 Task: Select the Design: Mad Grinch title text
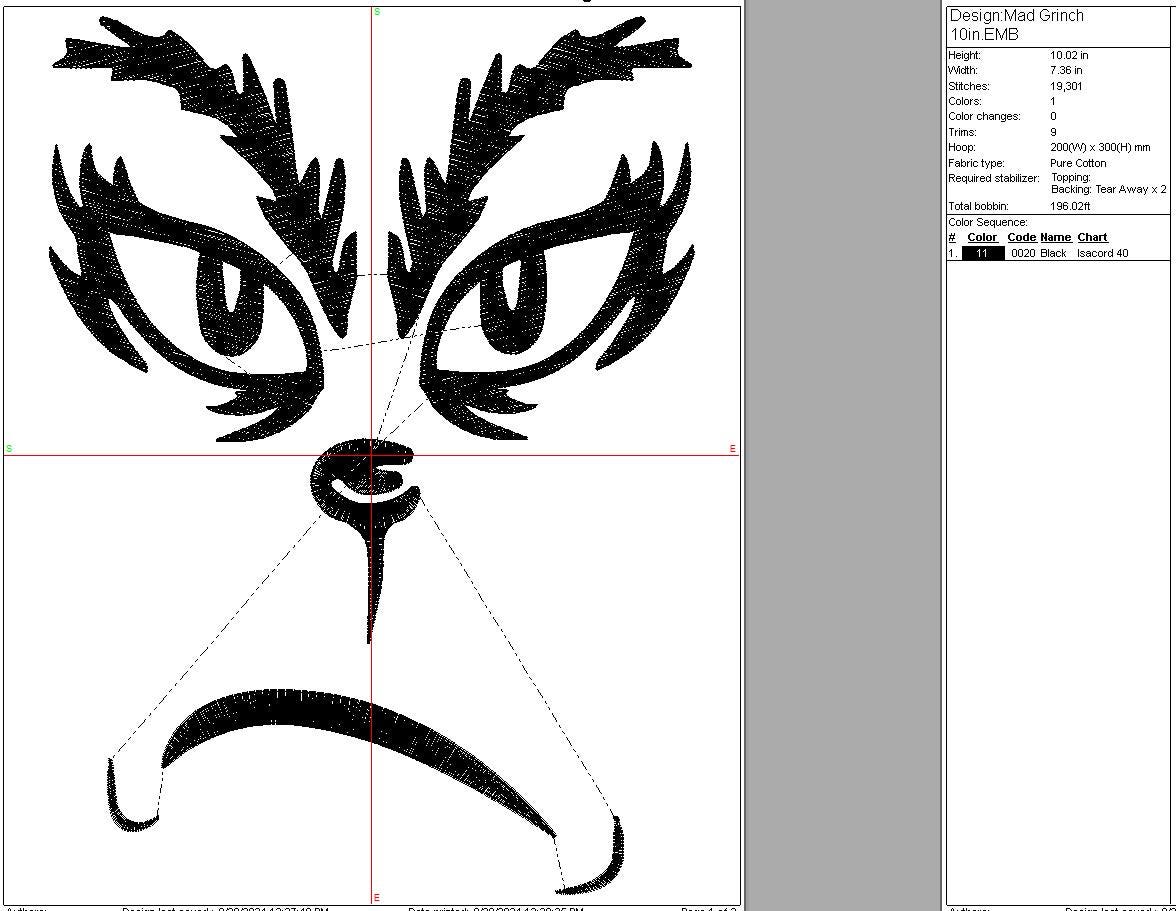coord(1016,16)
